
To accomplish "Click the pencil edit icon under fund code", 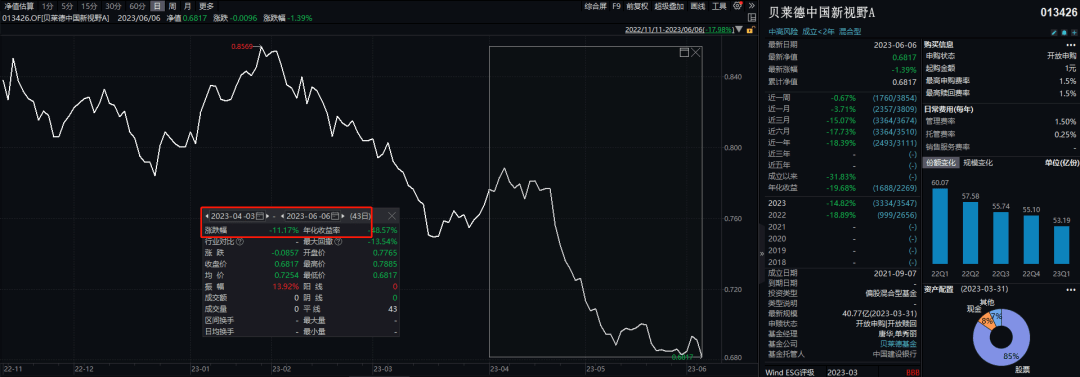I will click(1054, 32).
